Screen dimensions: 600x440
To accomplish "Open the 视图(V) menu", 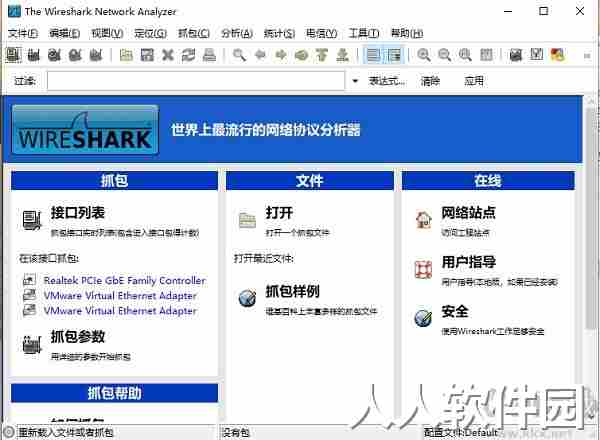I will pyautogui.click(x=107, y=34).
